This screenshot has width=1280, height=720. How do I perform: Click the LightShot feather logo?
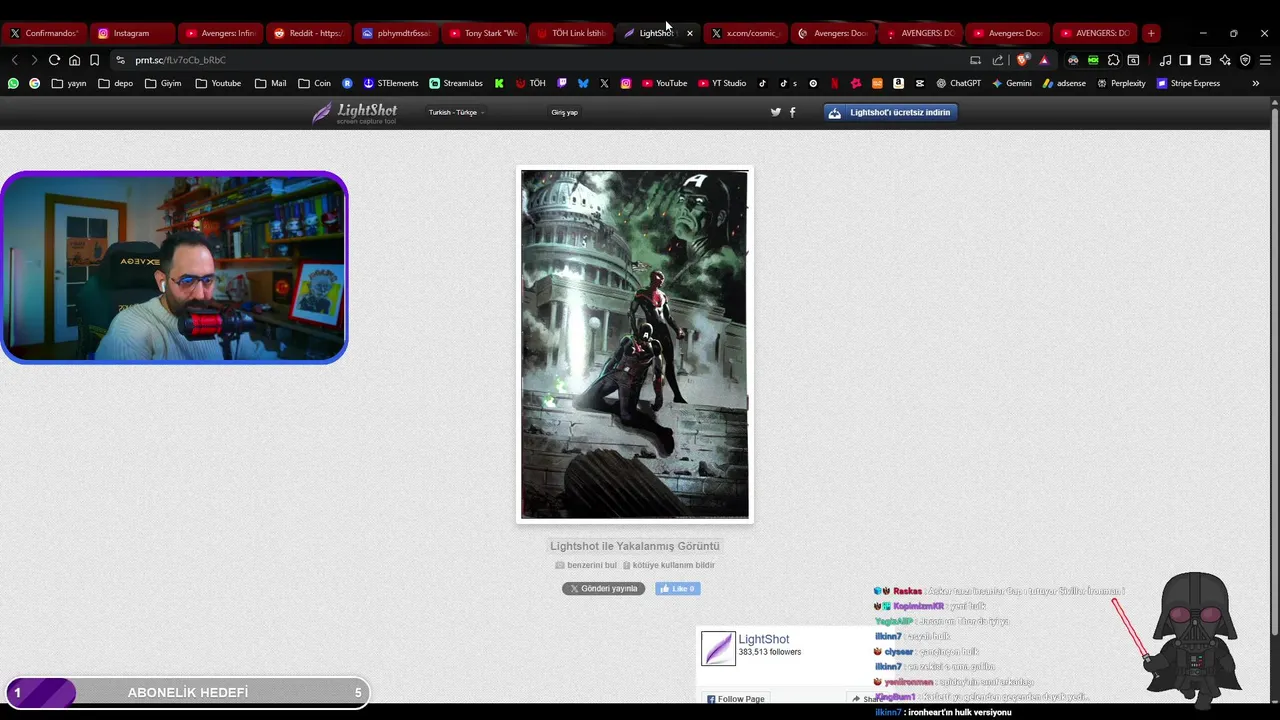pos(354,112)
